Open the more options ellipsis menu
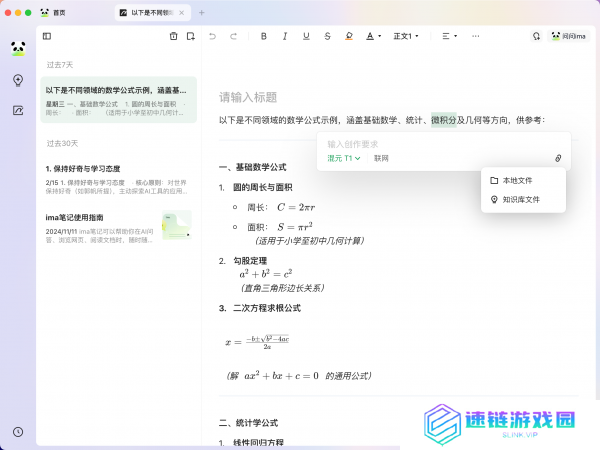Viewport: 600px width, 450px height. (476, 36)
